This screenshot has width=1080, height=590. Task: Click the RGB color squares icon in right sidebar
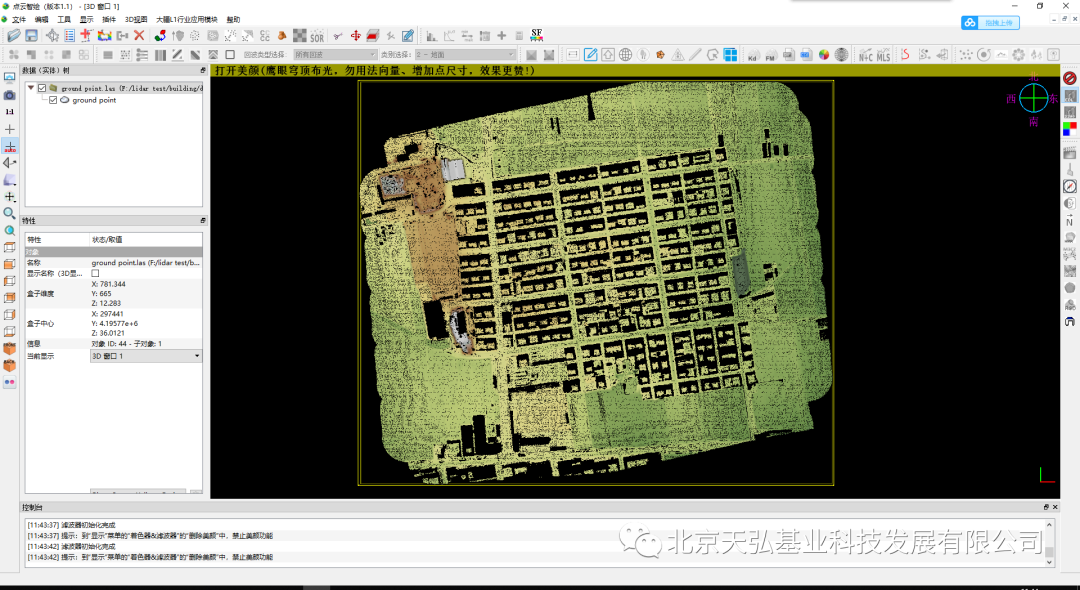click(1070, 129)
